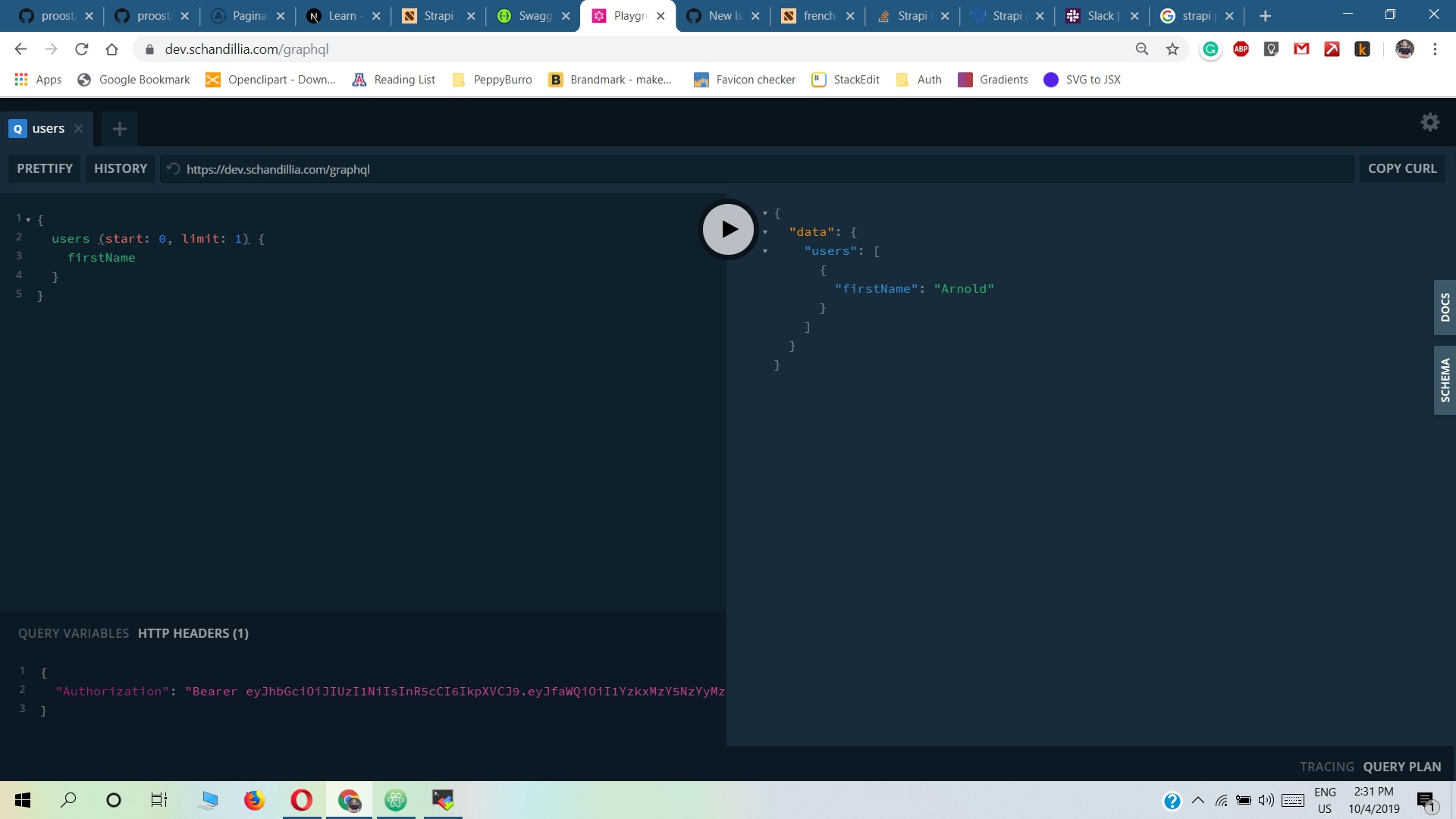Screen dimensions: 1456x819
Task: Collapse the "data" object in response
Action: point(765,232)
